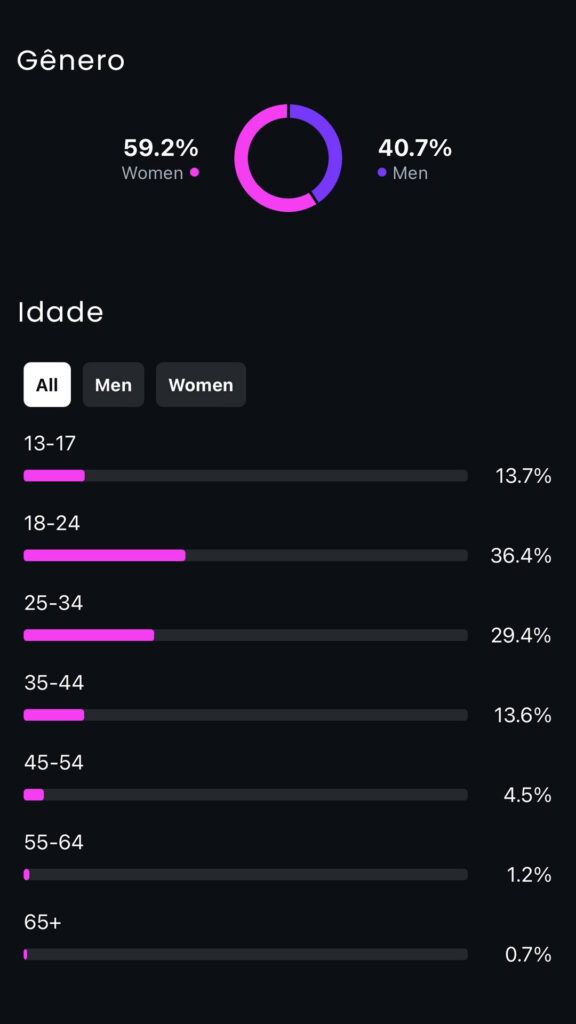This screenshot has height=1024, width=576.
Task: Select the 45-54 age bar
Action: [246, 794]
